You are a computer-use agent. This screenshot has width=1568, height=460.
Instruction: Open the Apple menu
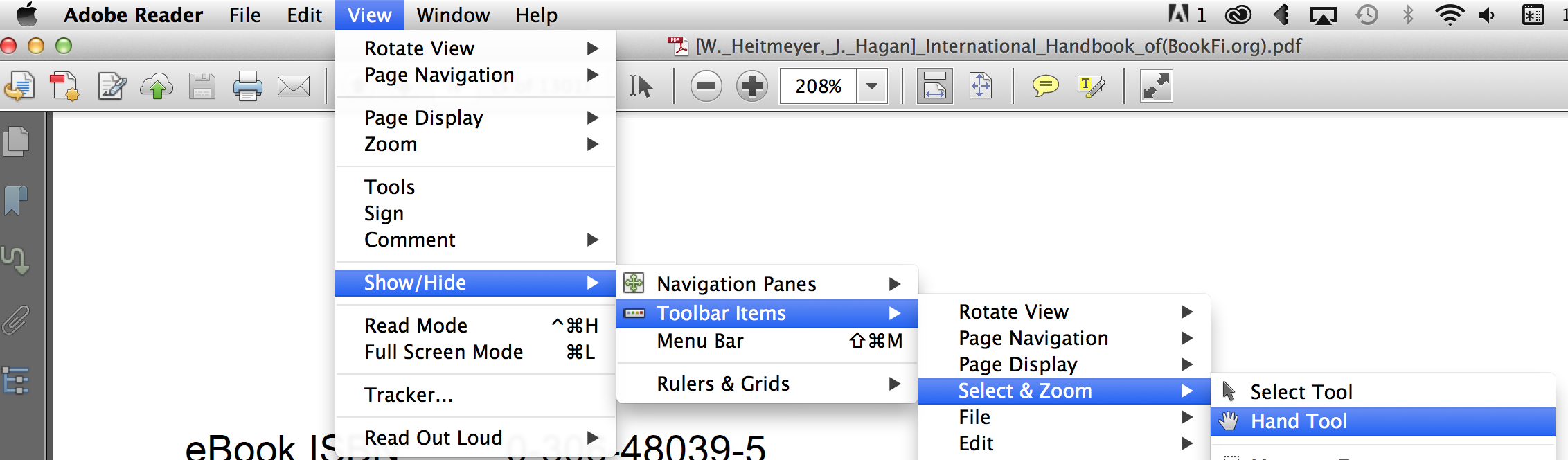pos(27,15)
